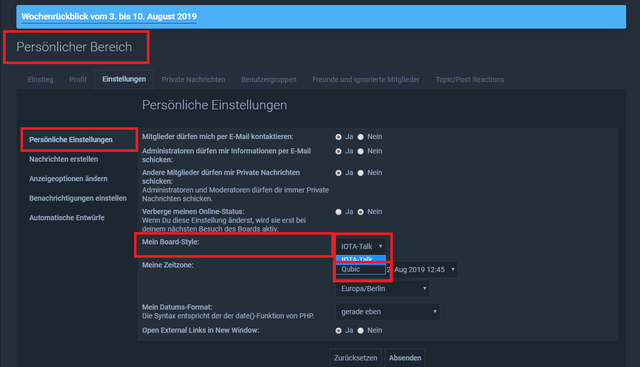
Task: Click the Mein Datums-Format label
Action: click(x=177, y=307)
